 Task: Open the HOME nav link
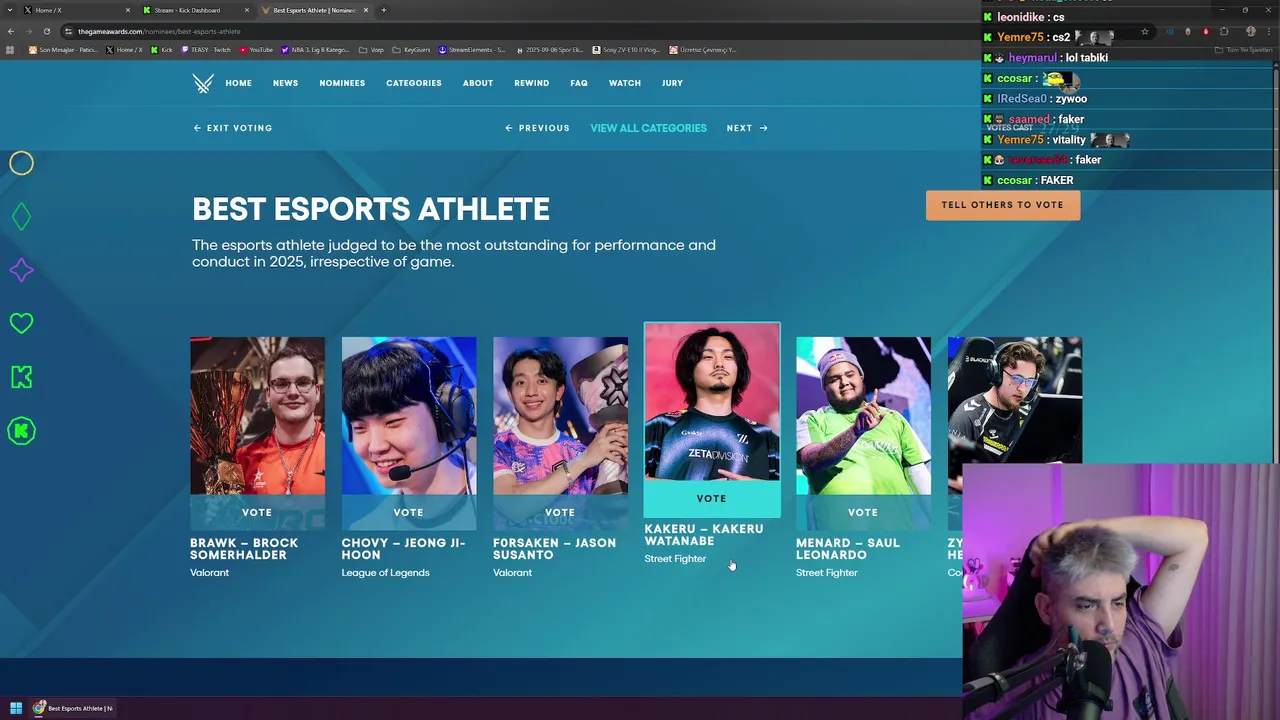click(238, 83)
